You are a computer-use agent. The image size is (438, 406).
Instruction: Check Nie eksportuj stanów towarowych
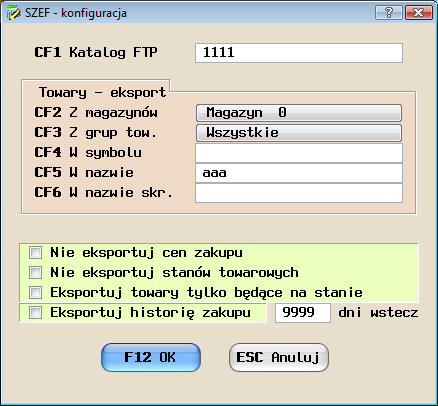click(x=35, y=273)
